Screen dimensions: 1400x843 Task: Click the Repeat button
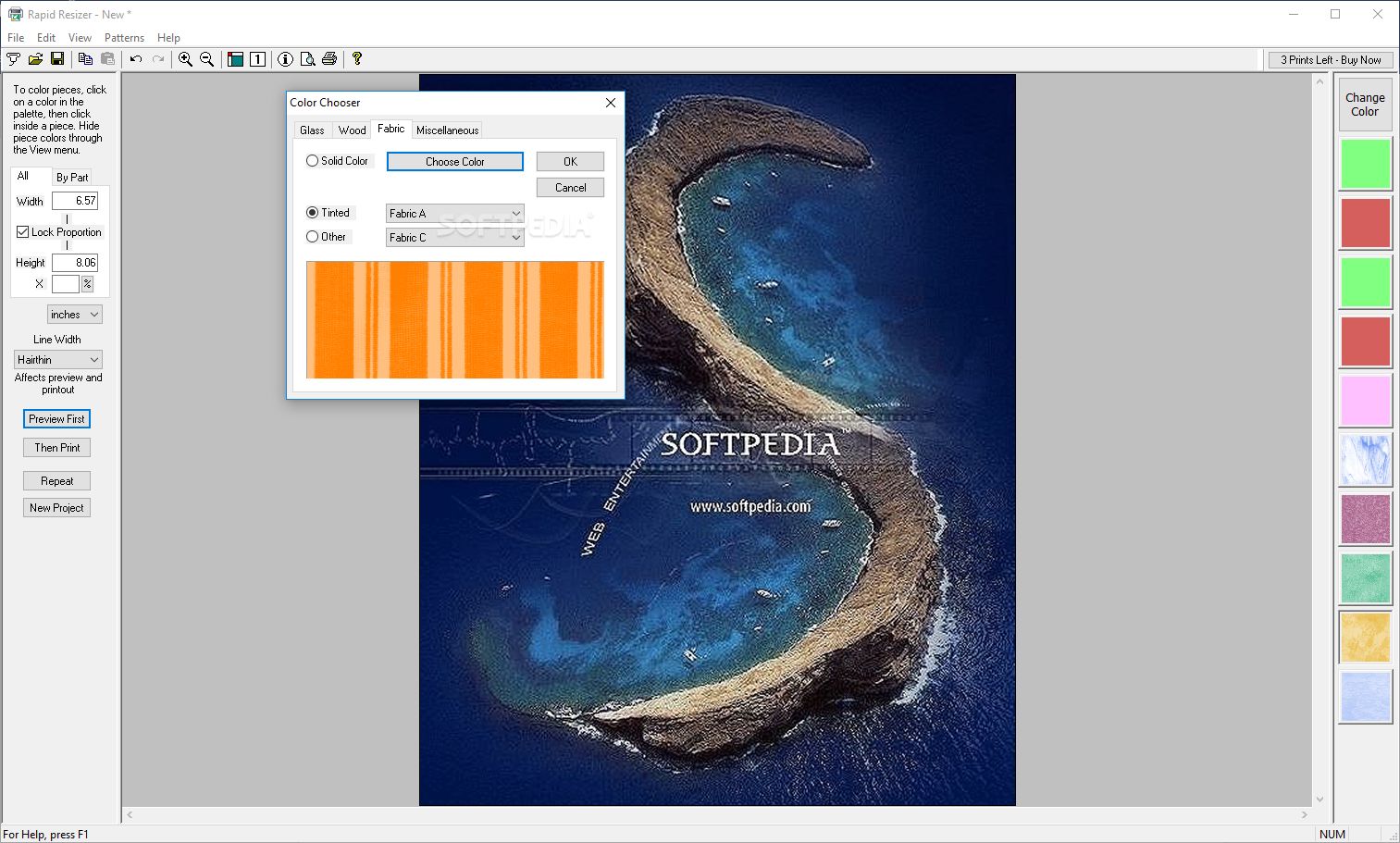coord(56,481)
